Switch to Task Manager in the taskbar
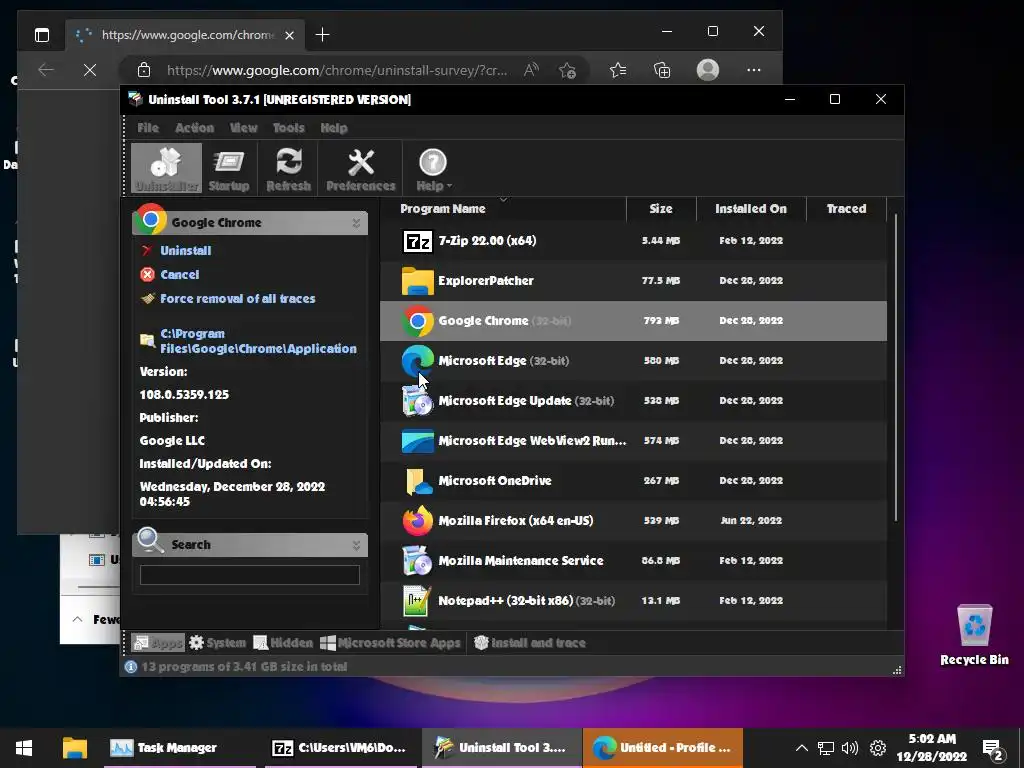This screenshot has height=768, width=1024. [x=180, y=748]
